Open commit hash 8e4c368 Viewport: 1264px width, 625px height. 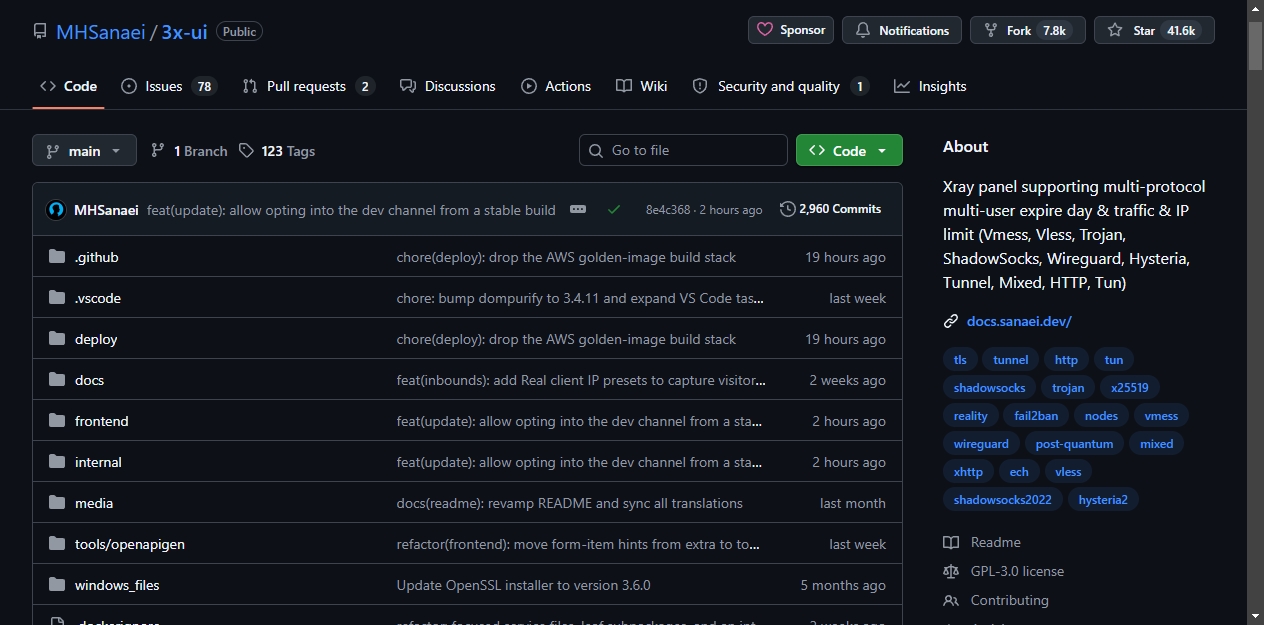pyautogui.click(x=668, y=210)
